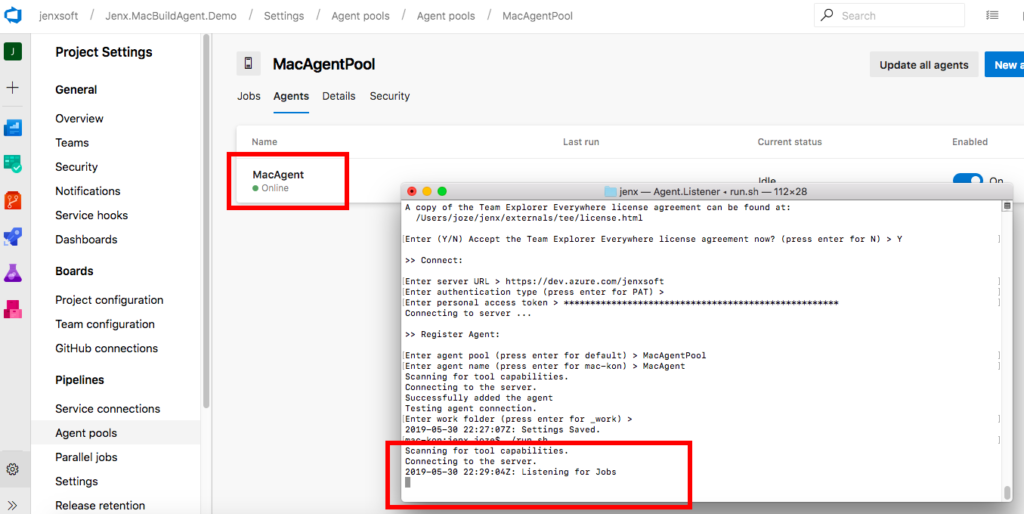Click the Online status under MacAgent
The height and width of the screenshot is (514, 1024).
coord(270,188)
